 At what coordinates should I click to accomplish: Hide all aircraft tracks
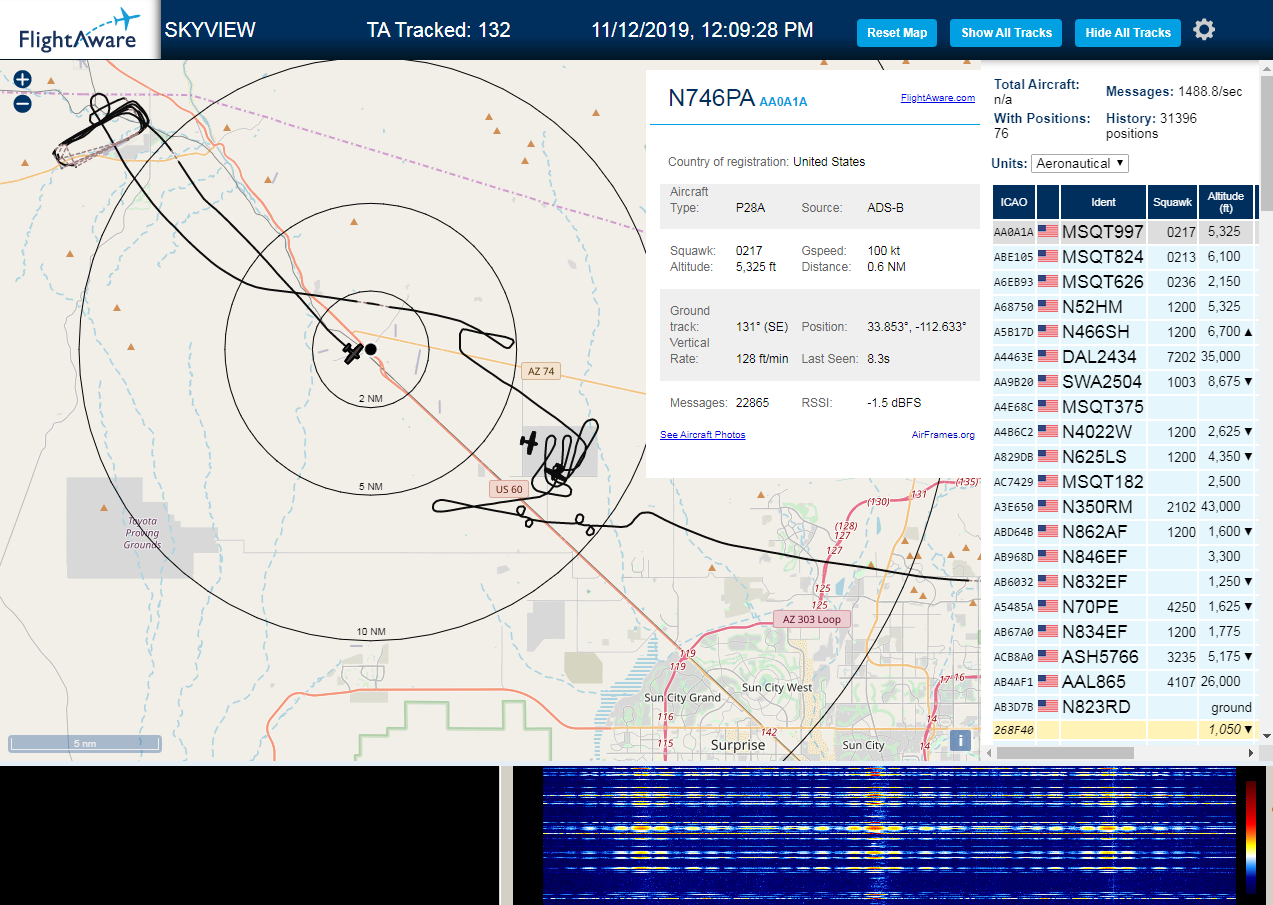click(x=1128, y=32)
